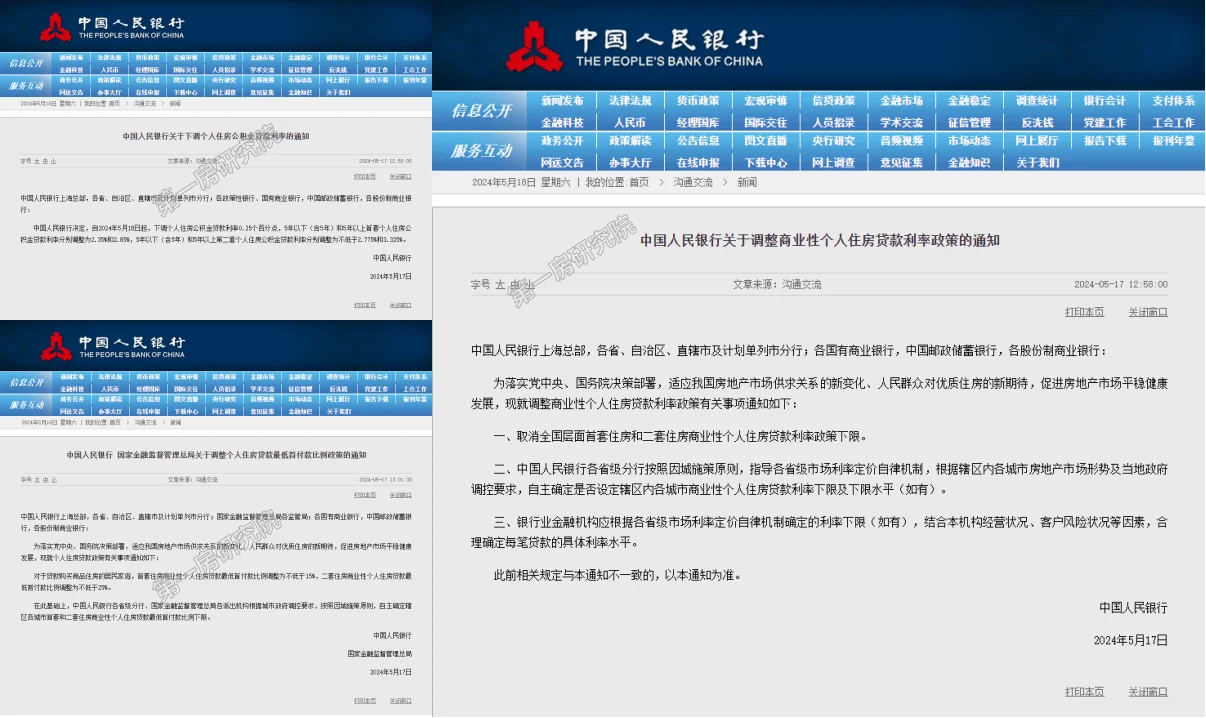This screenshot has height=718, width=1206.
Task: Set font size 中 on the 商业性个人住房贷款 notice
Action: [516, 284]
